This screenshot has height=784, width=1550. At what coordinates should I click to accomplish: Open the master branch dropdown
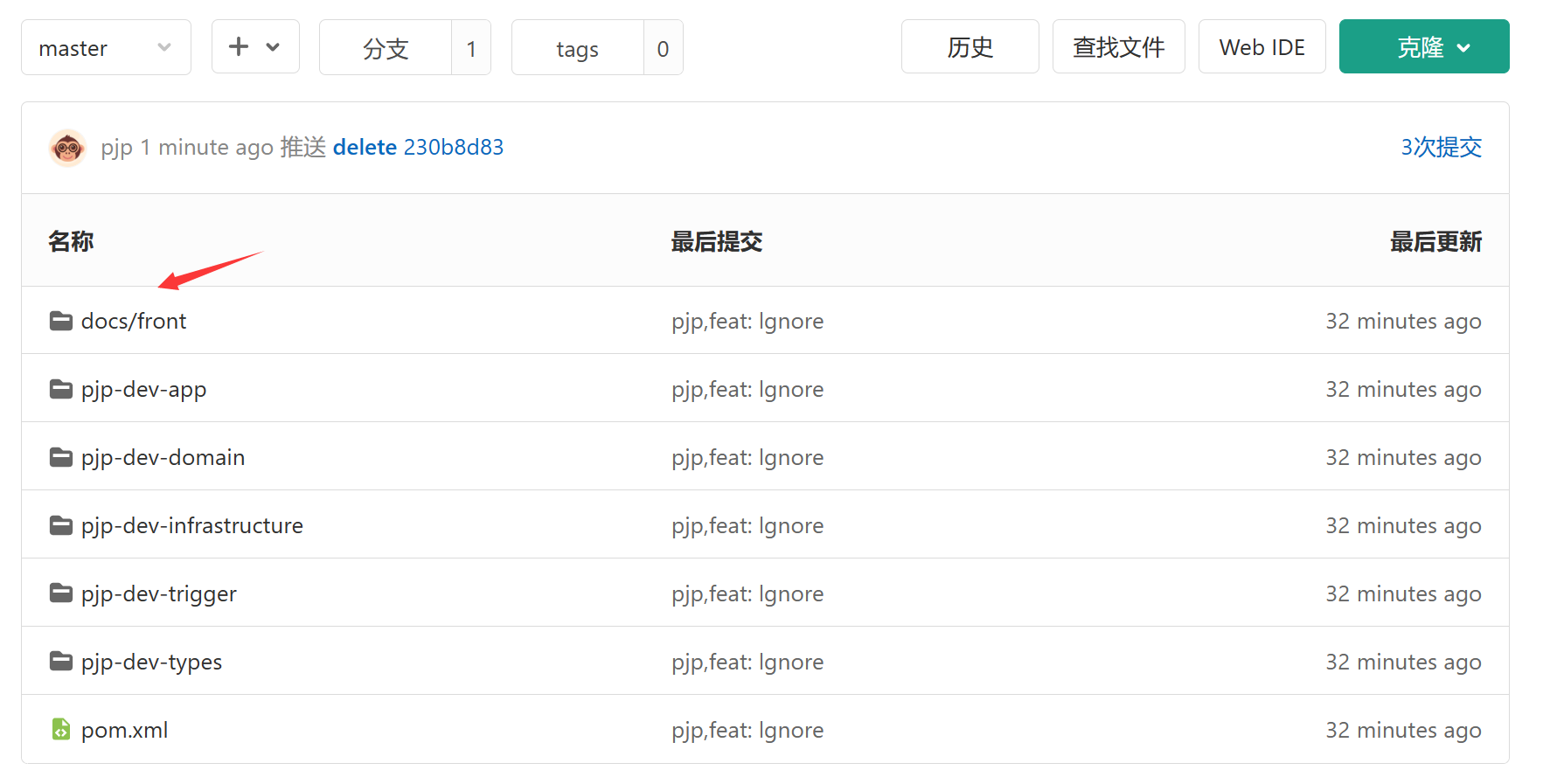pyautogui.click(x=106, y=47)
